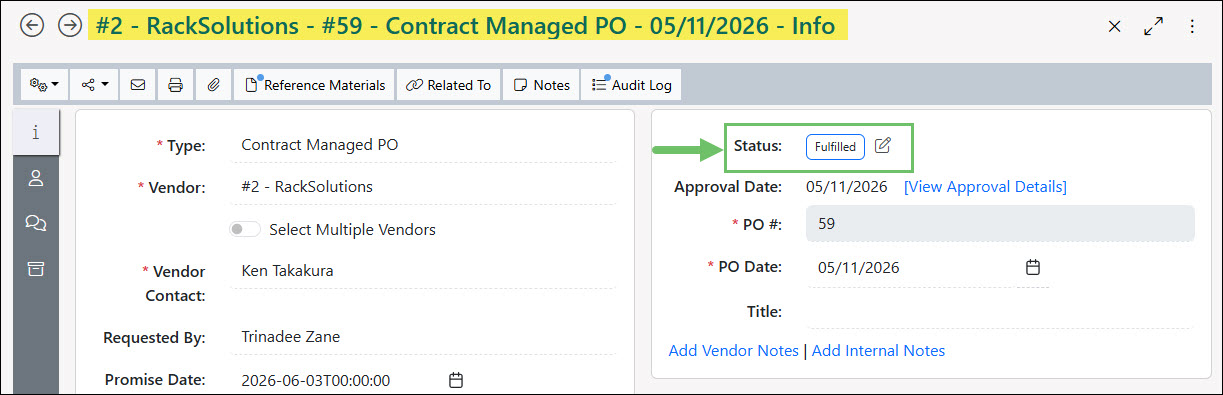Click the PO # field showing 59
The width and height of the screenshot is (1223, 395).
1001,224
